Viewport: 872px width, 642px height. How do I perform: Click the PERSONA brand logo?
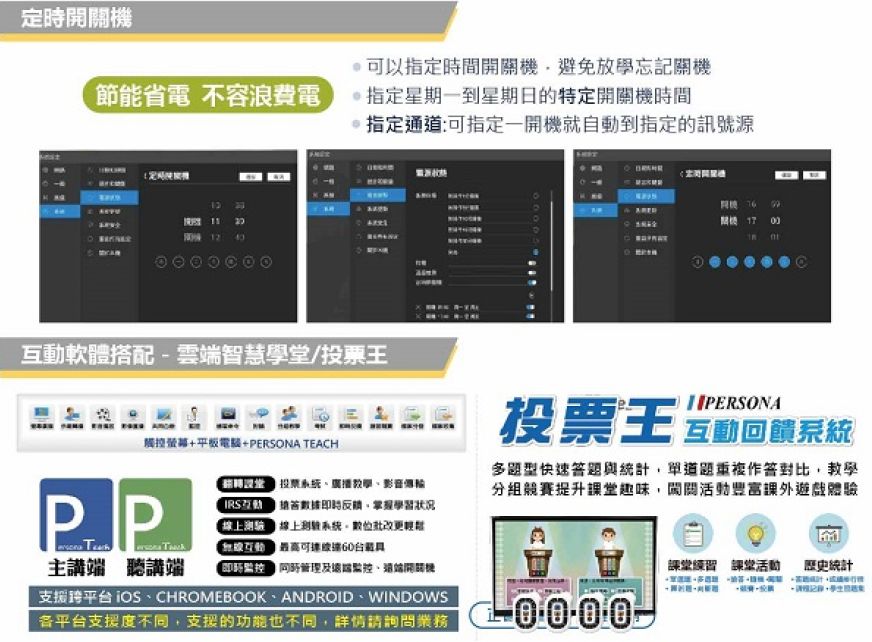734,402
